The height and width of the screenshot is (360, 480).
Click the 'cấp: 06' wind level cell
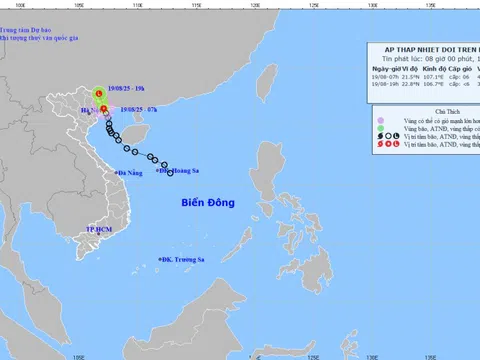tap(459, 77)
